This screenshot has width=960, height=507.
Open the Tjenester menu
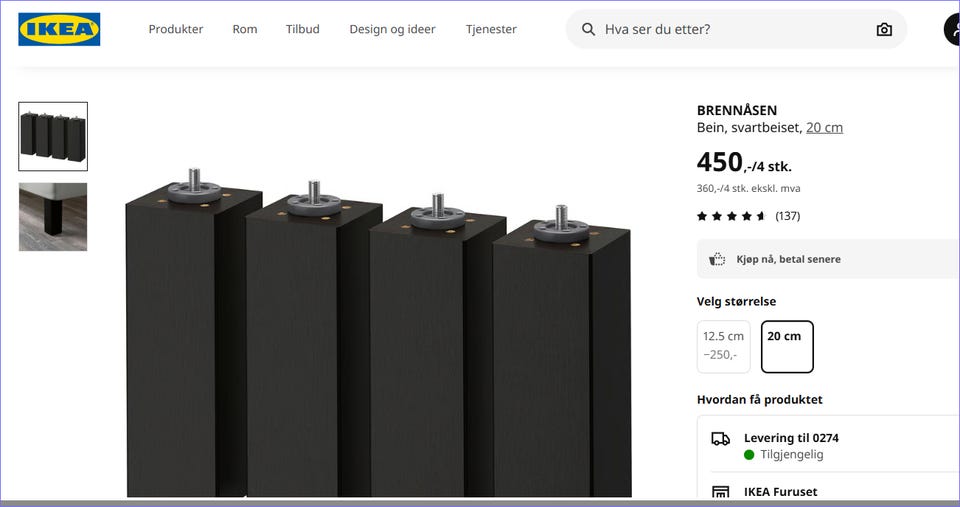click(x=491, y=29)
